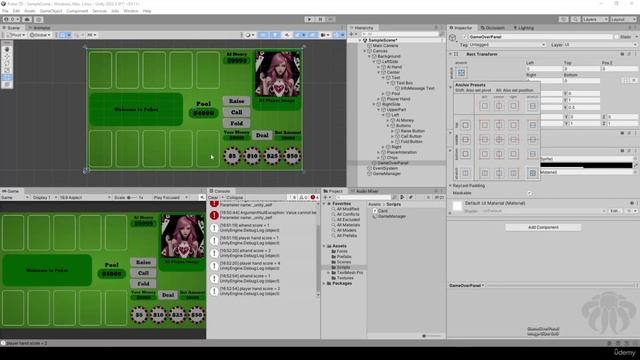
Task: Toggle GameOverPanel active checkbox in Inspector
Action: 464,37
